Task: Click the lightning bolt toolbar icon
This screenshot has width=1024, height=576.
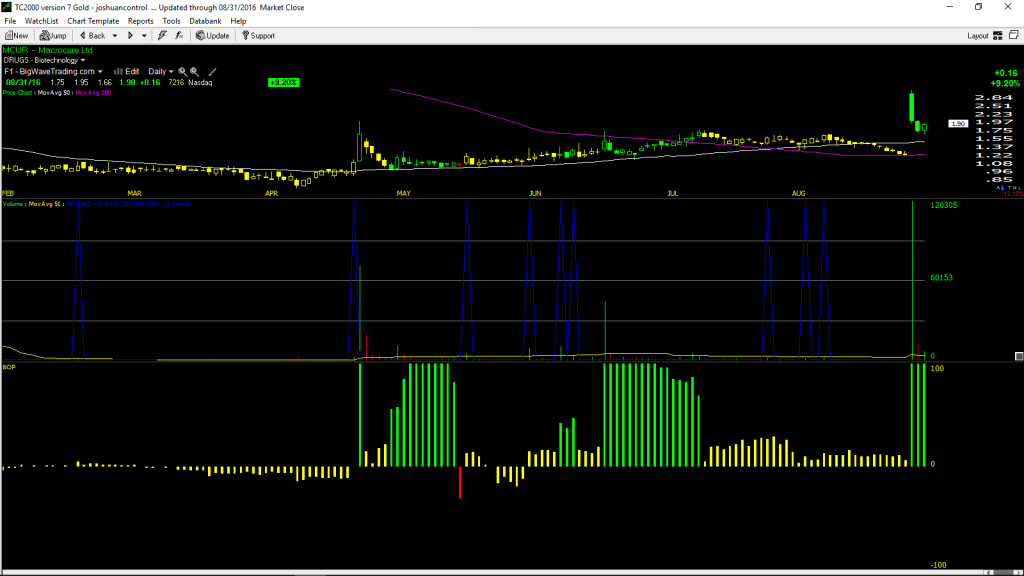Action: coord(162,36)
